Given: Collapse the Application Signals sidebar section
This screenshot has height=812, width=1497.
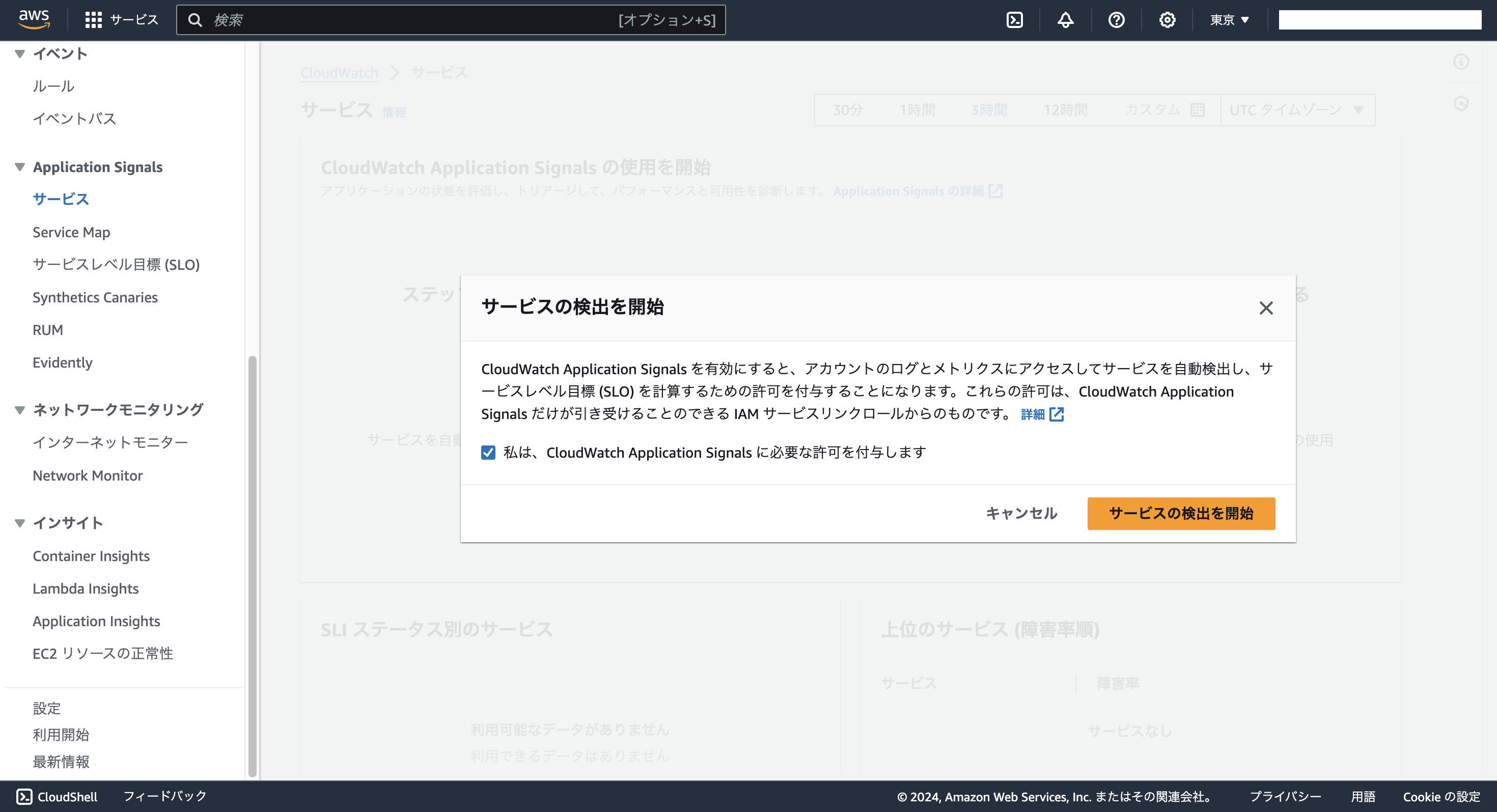Looking at the screenshot, I should click(x=19, y=166).
